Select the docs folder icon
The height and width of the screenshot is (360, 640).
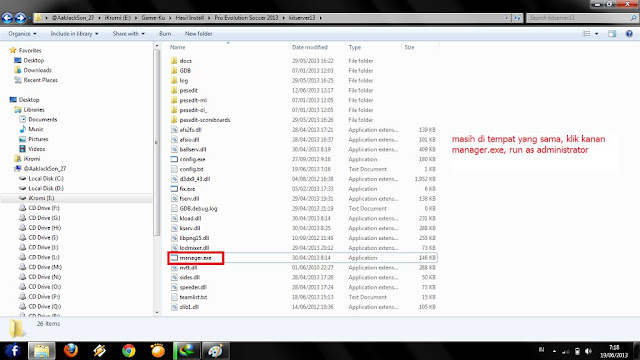tap(174, 61)
